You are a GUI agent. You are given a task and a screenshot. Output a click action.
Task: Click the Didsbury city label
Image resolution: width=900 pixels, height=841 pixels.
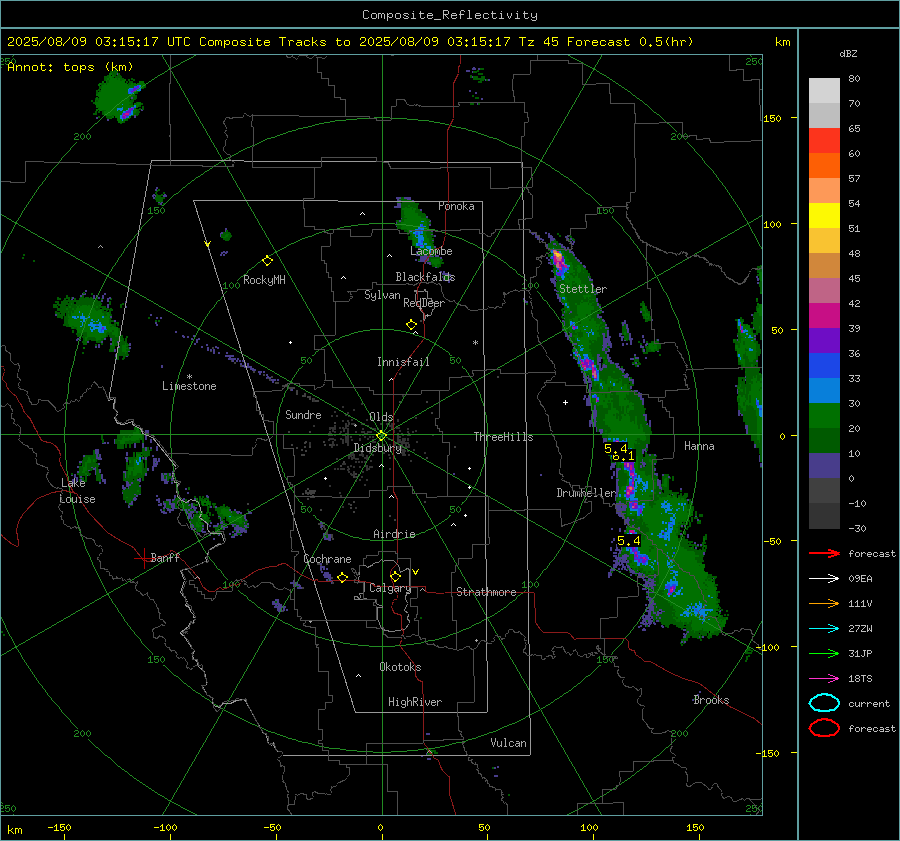point(378,448)
